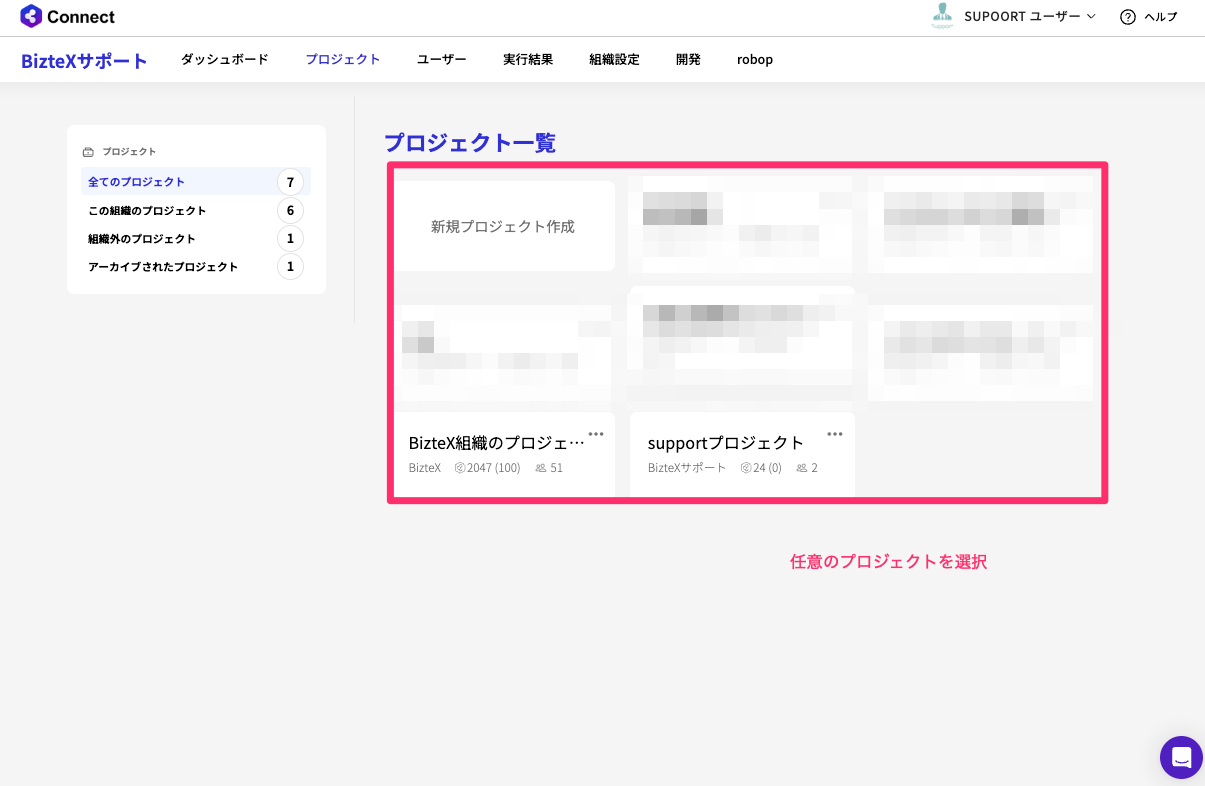
Task: Click the count badge 6
Action: coord(290,210)
